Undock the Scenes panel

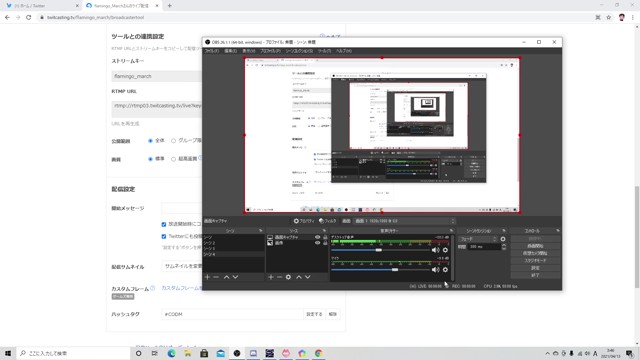(260, 231)
